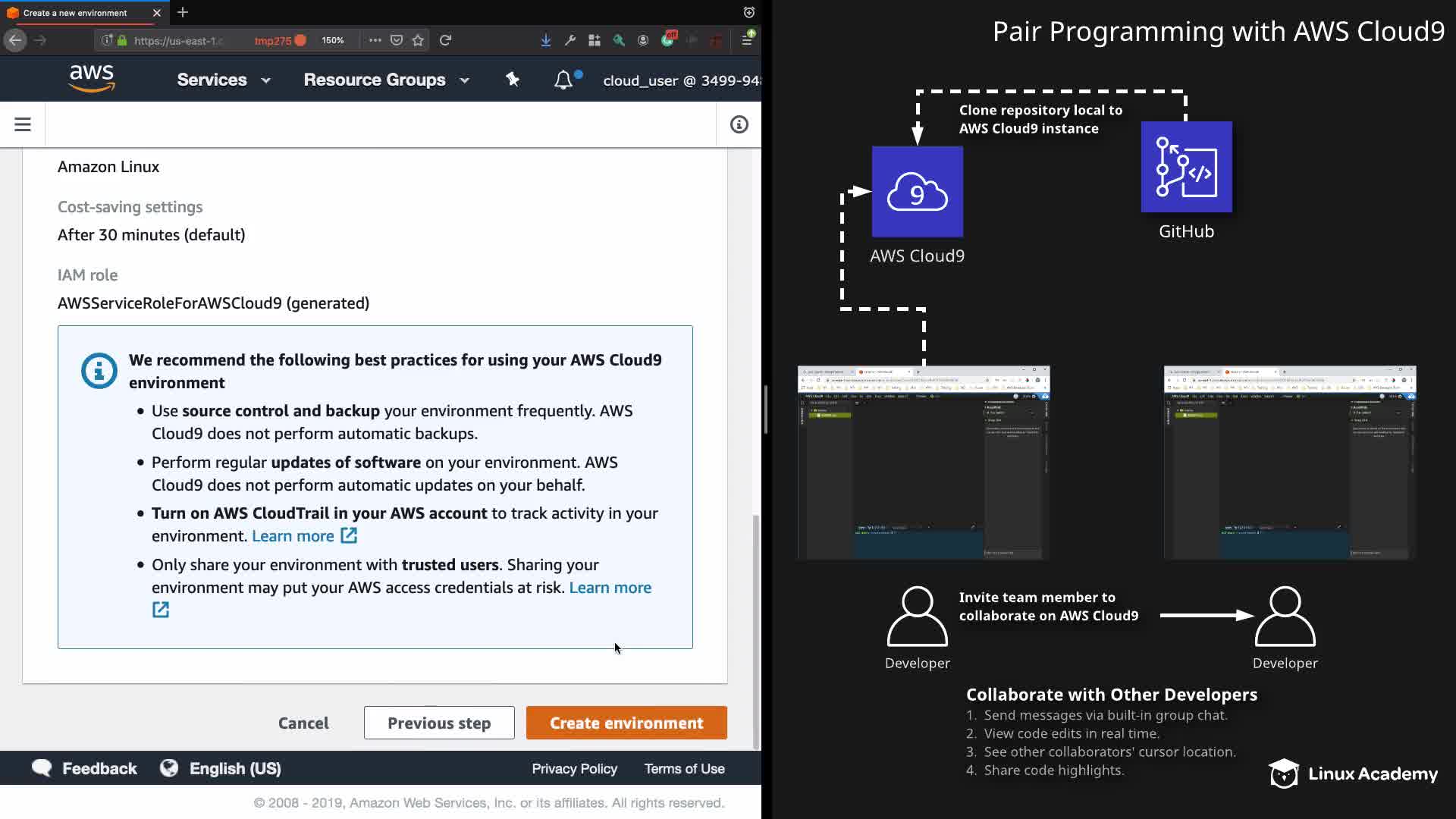Click the browser back arrow
This screenshot has width=1456, height=819.
click(x=15, y=40)
